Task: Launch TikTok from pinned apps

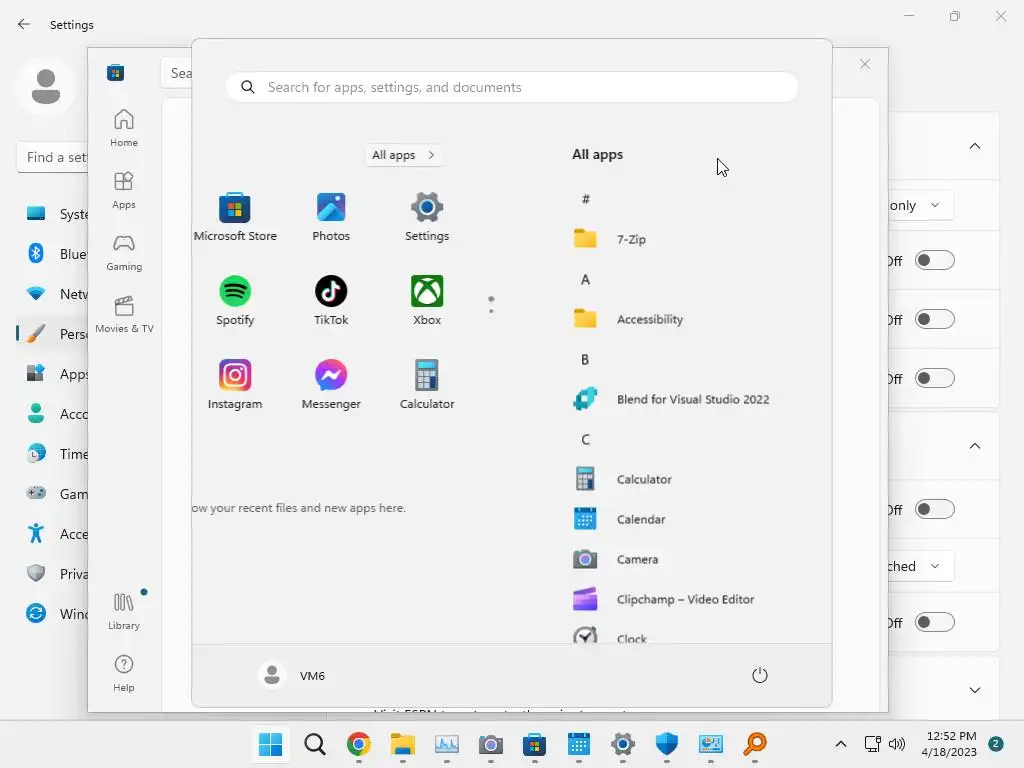Action: click(x=331, y=301)
